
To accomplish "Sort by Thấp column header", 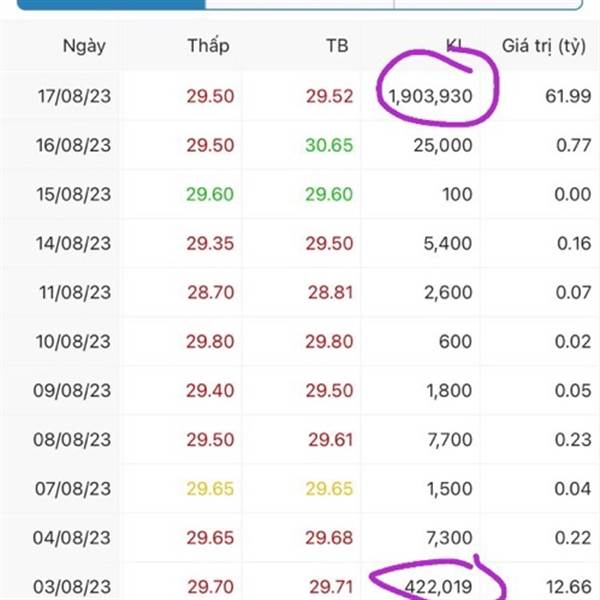I will 209,46.
